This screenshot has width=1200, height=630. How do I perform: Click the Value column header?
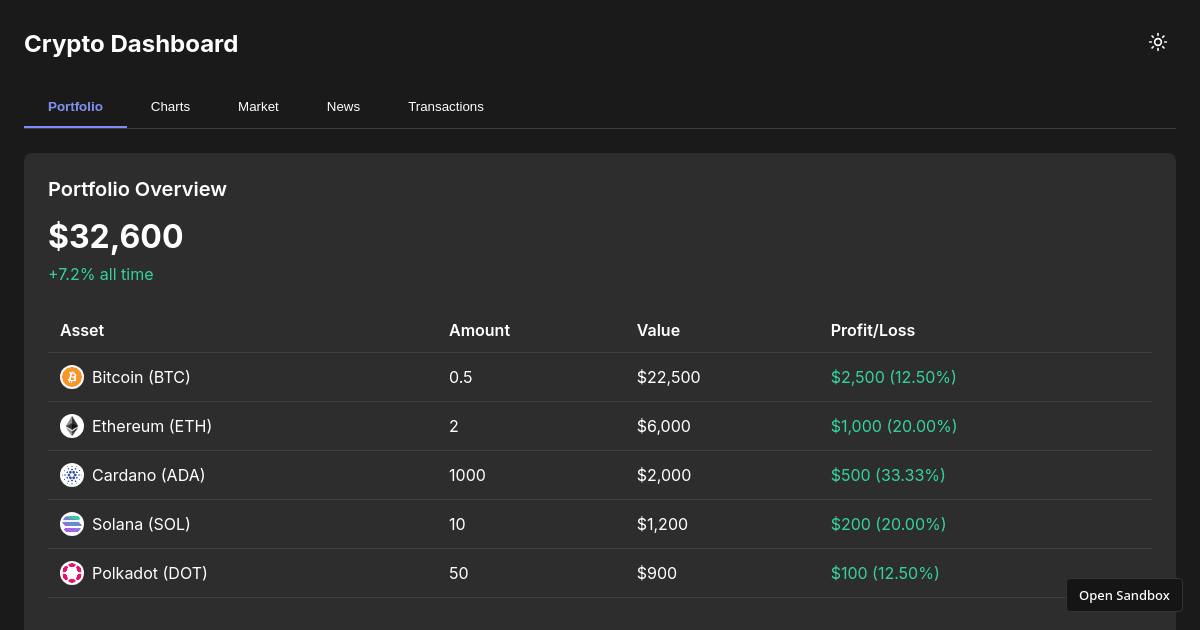[x=658, y=330]
